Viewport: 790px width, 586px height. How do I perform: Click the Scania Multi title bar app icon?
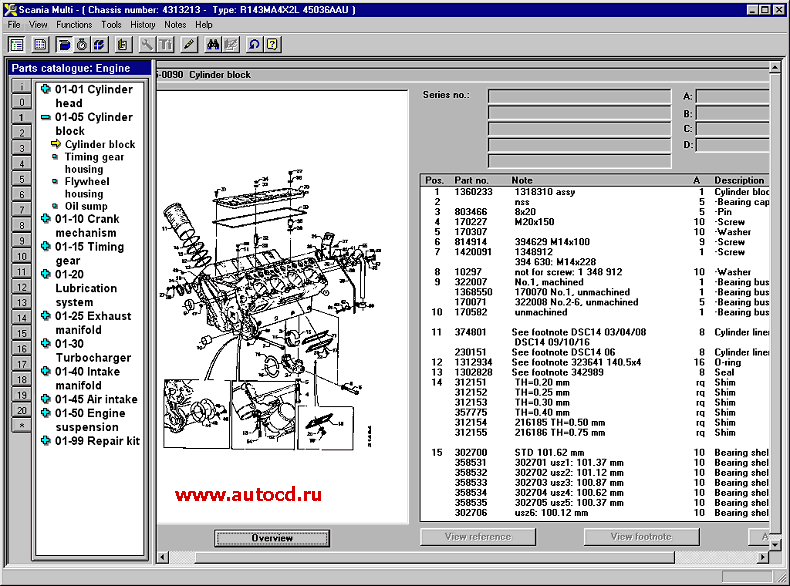pyautogui.click(x=10, y=9)
